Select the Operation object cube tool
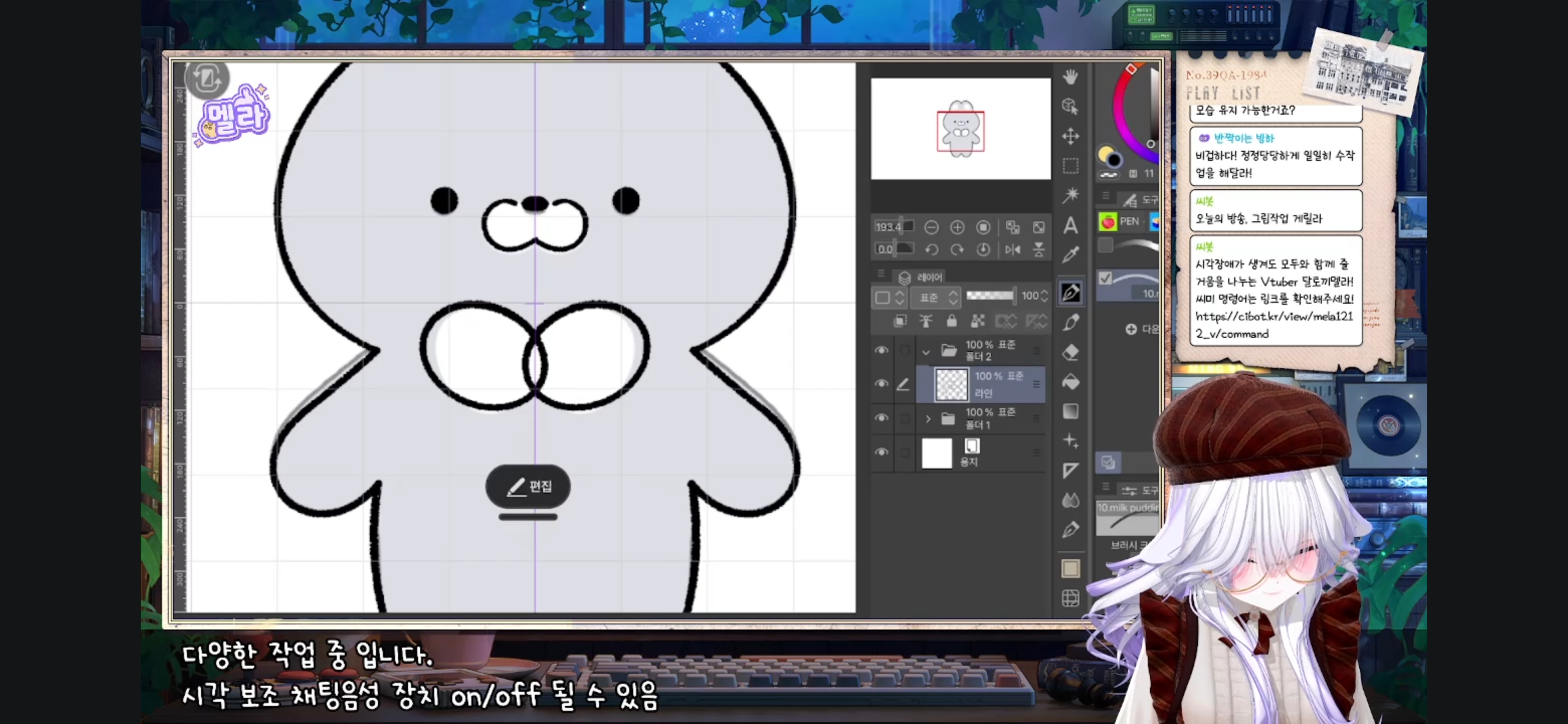This screenshot has width=1568, height=724. click(1070, 106)
